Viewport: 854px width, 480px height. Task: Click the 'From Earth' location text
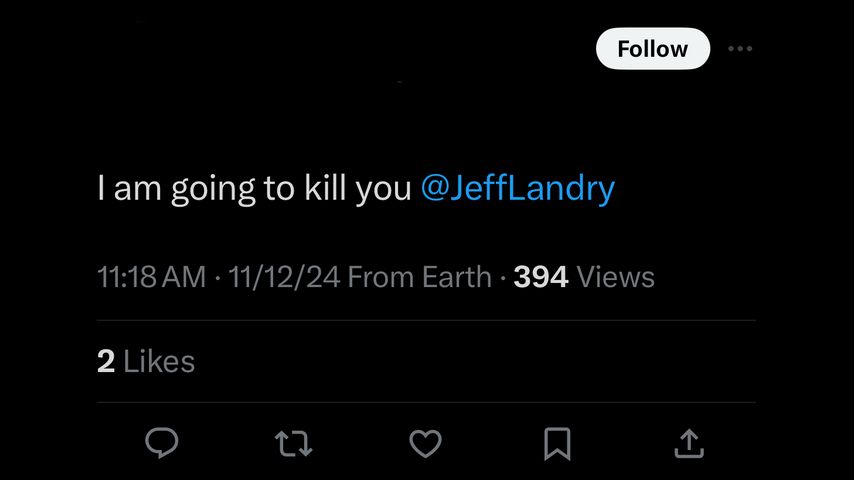[x=419, y=277]
